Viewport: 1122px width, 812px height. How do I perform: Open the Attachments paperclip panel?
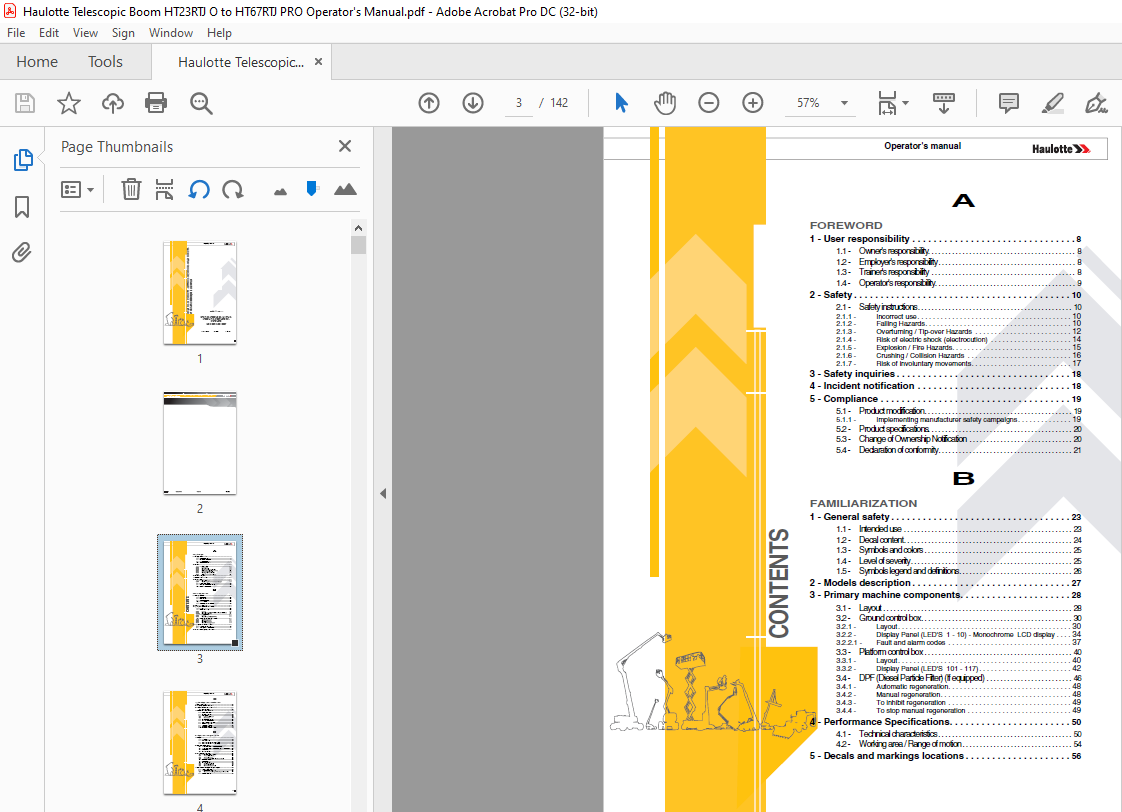21,253
